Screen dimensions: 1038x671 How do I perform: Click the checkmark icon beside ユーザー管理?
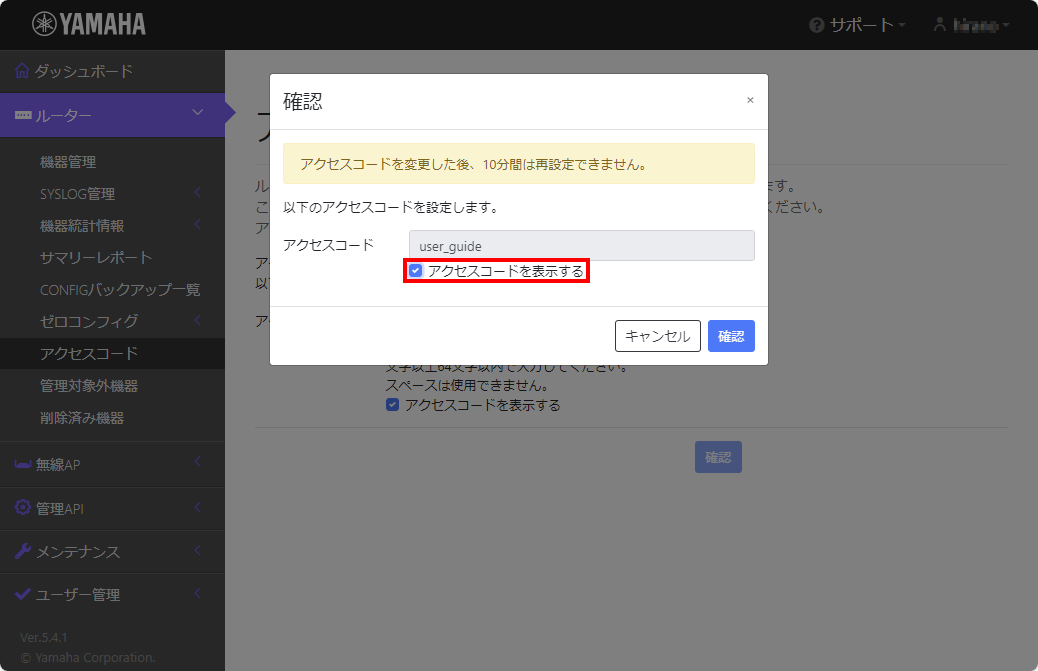click(24, 594)
